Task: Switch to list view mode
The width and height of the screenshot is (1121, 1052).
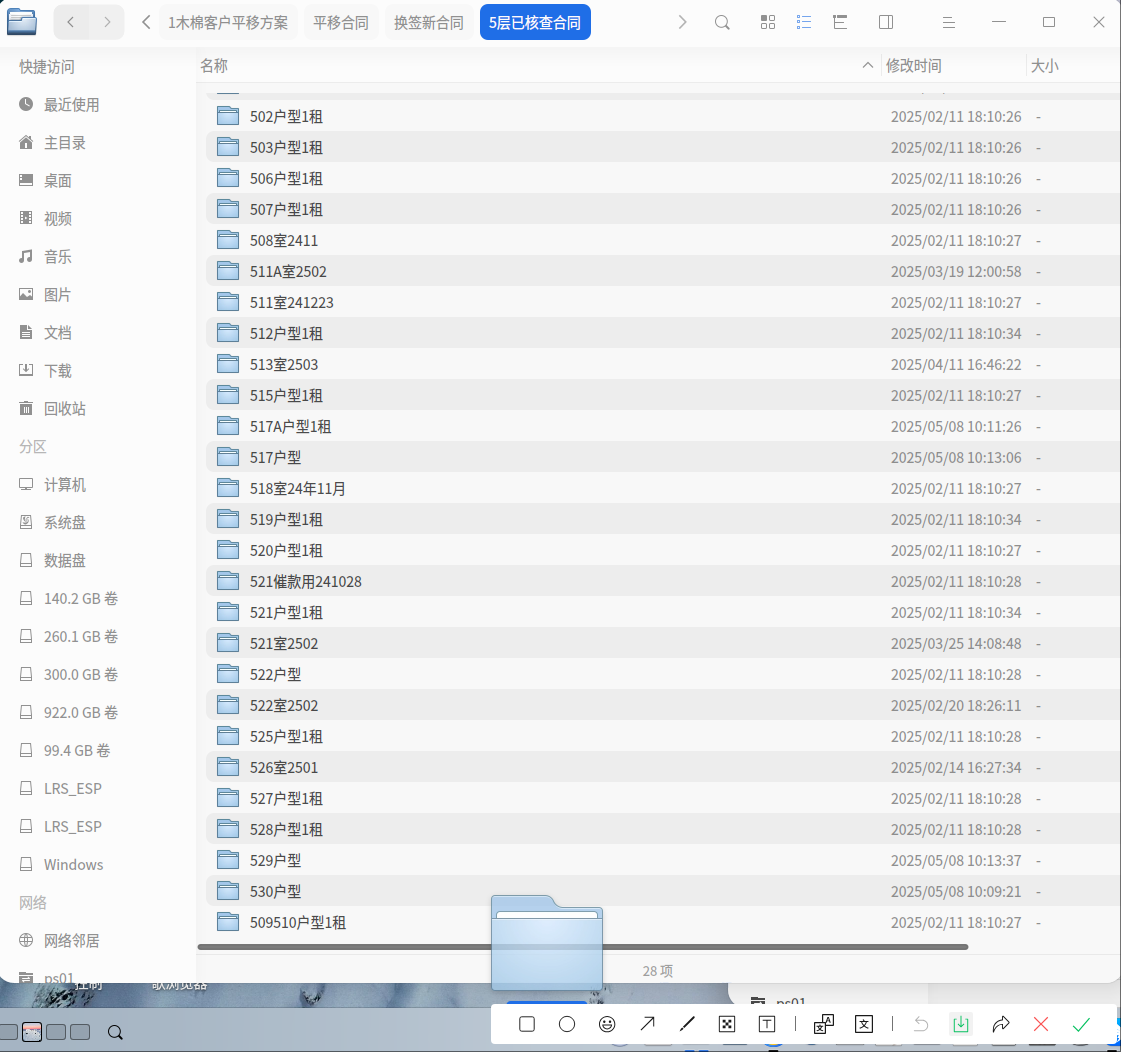Action: [x=804, y=22]
